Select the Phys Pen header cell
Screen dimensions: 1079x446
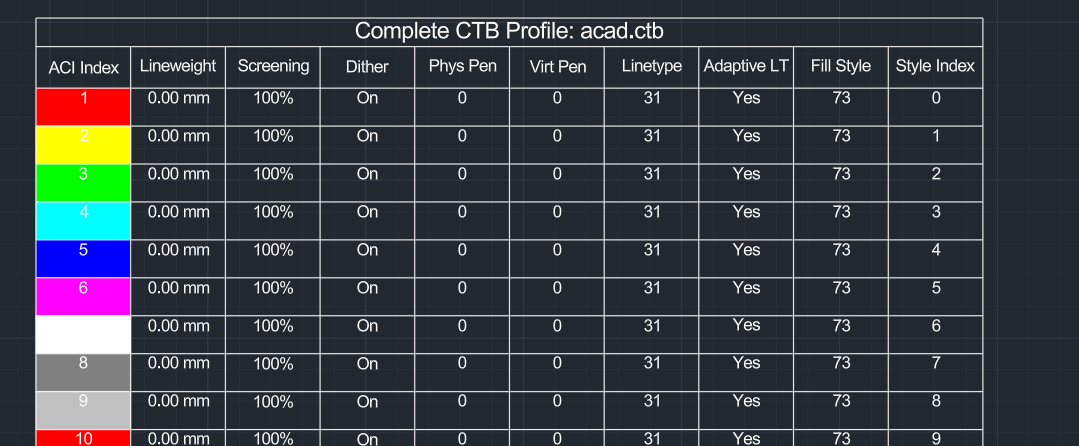(462, 67)
